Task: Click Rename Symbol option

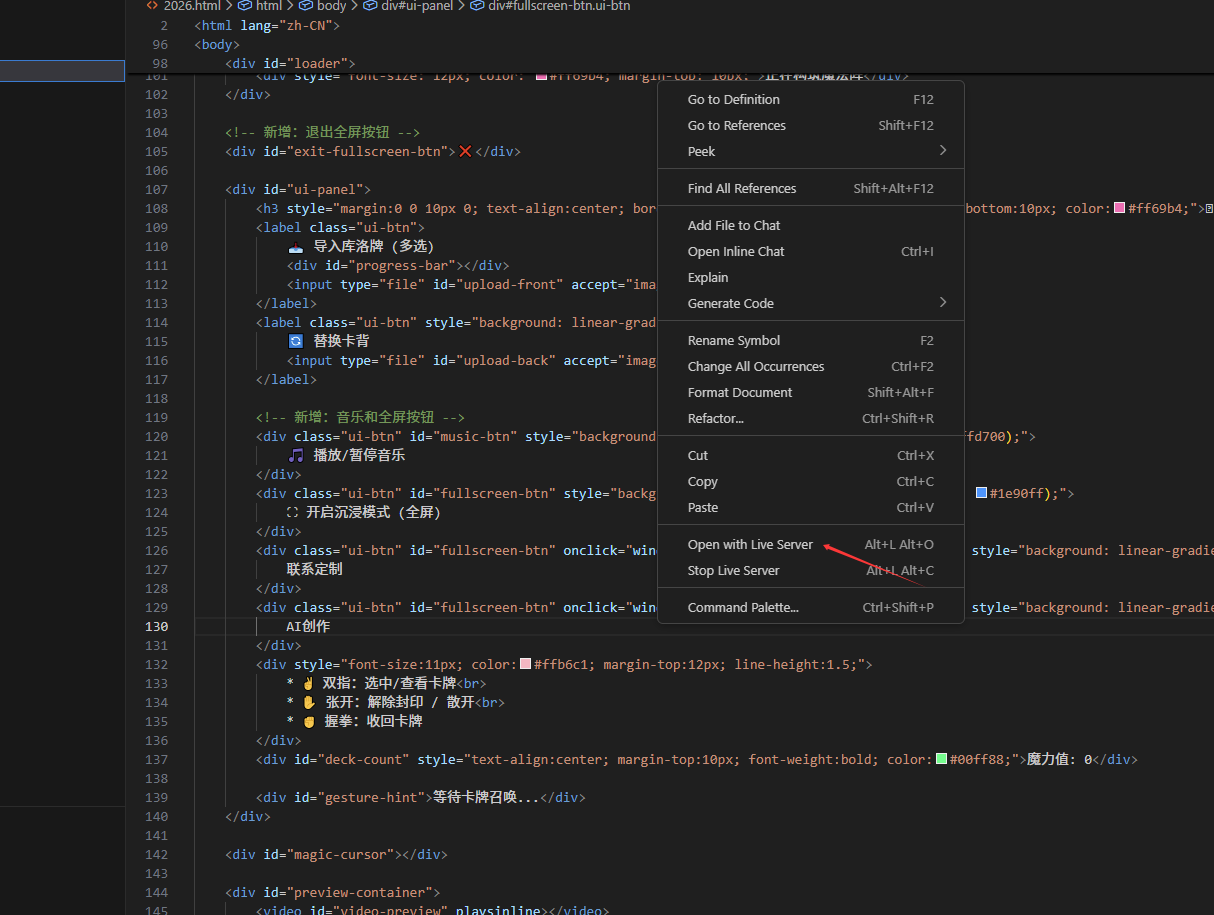Action: [x=733, y=341]
